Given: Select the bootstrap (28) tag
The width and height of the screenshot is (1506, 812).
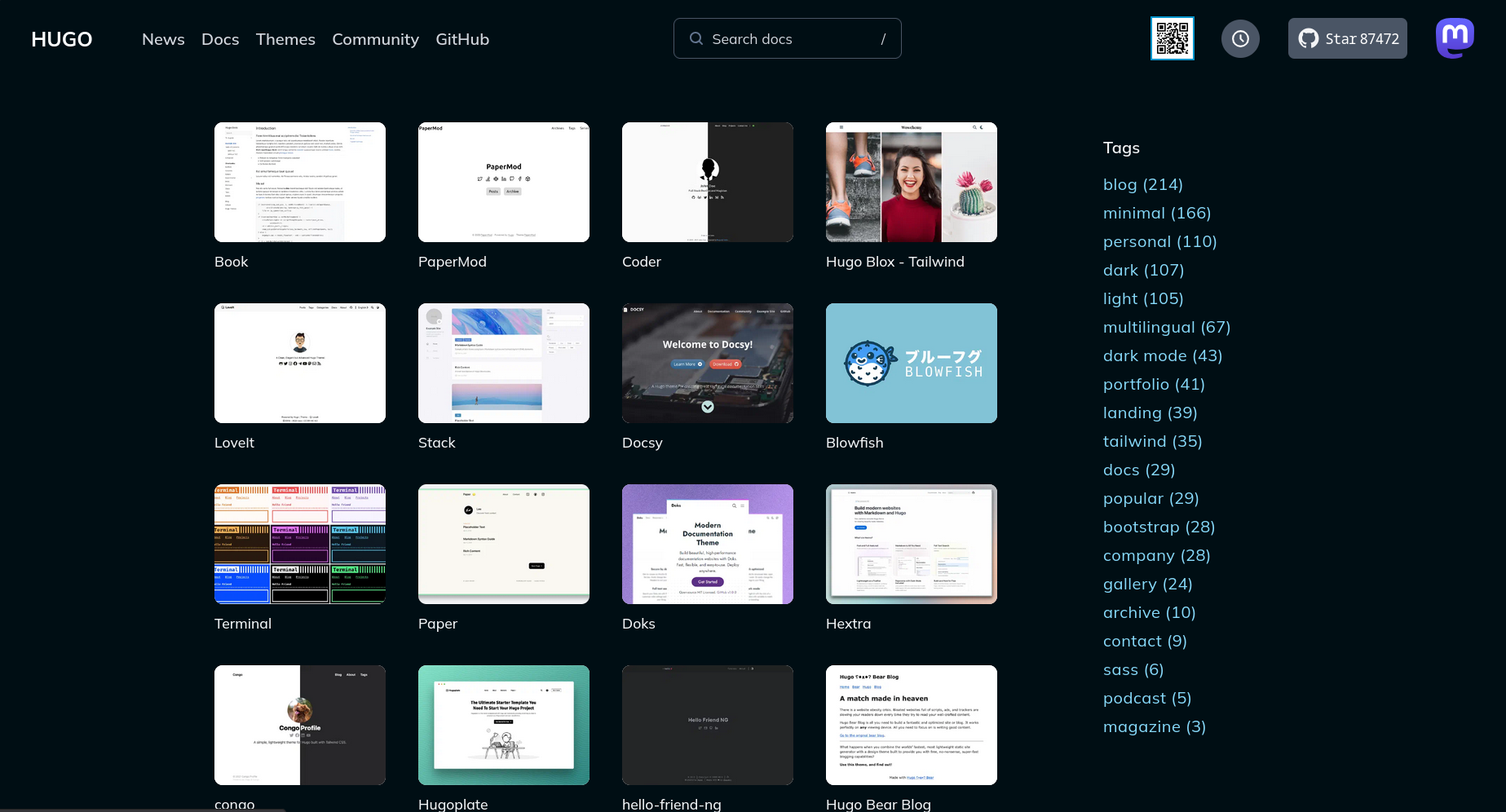Looking at the screenshot, I should (1159, 527).
